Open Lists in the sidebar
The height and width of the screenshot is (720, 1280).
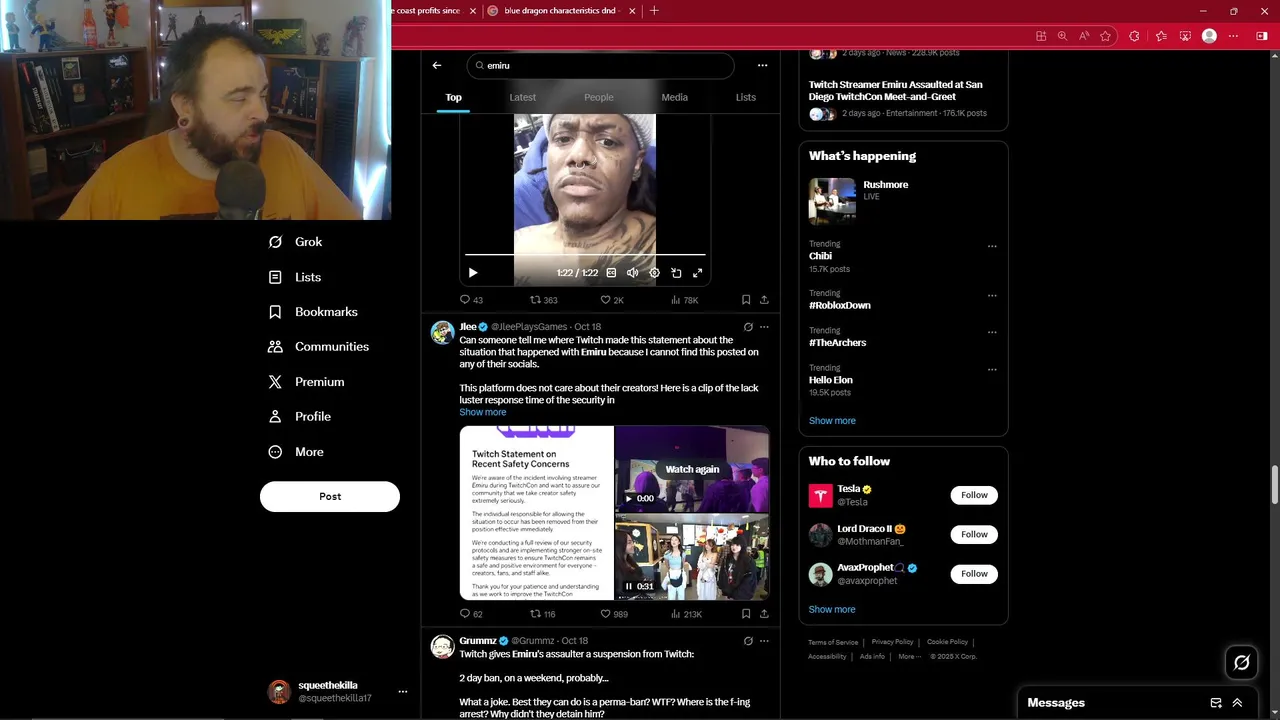pyautogui.click(x=295, y=277)
